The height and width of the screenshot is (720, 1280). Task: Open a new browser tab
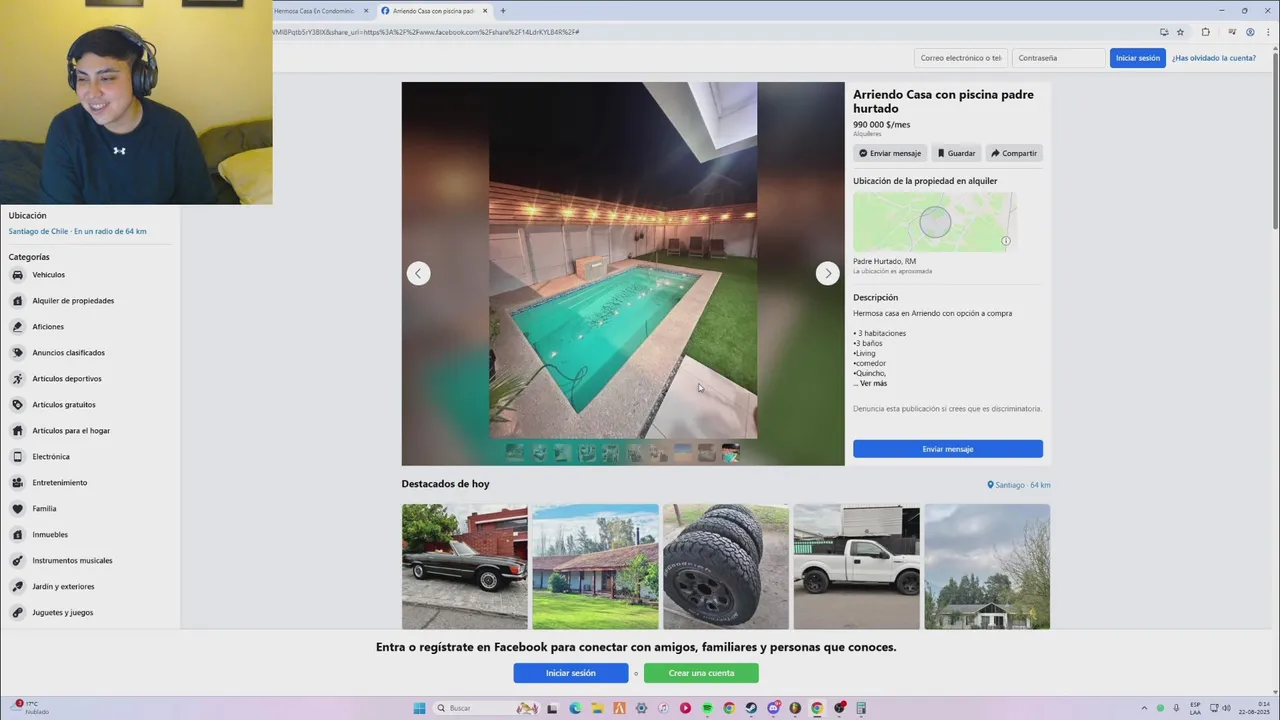click(x=503, y=11)
